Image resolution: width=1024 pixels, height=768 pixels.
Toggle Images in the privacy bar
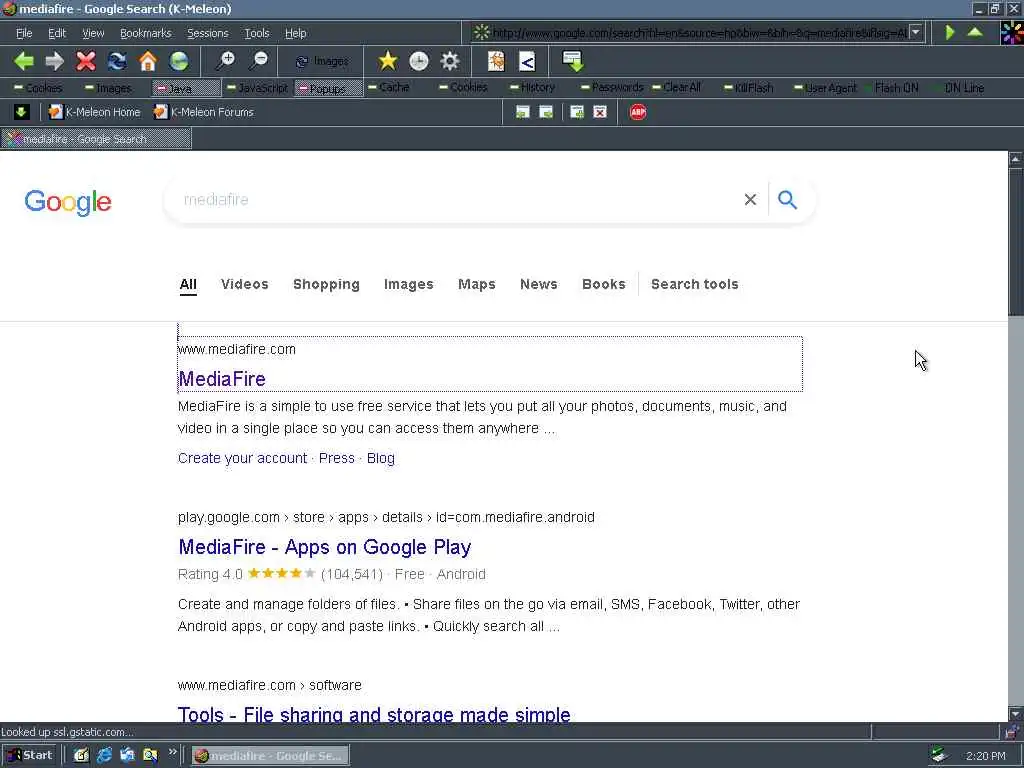108,88
